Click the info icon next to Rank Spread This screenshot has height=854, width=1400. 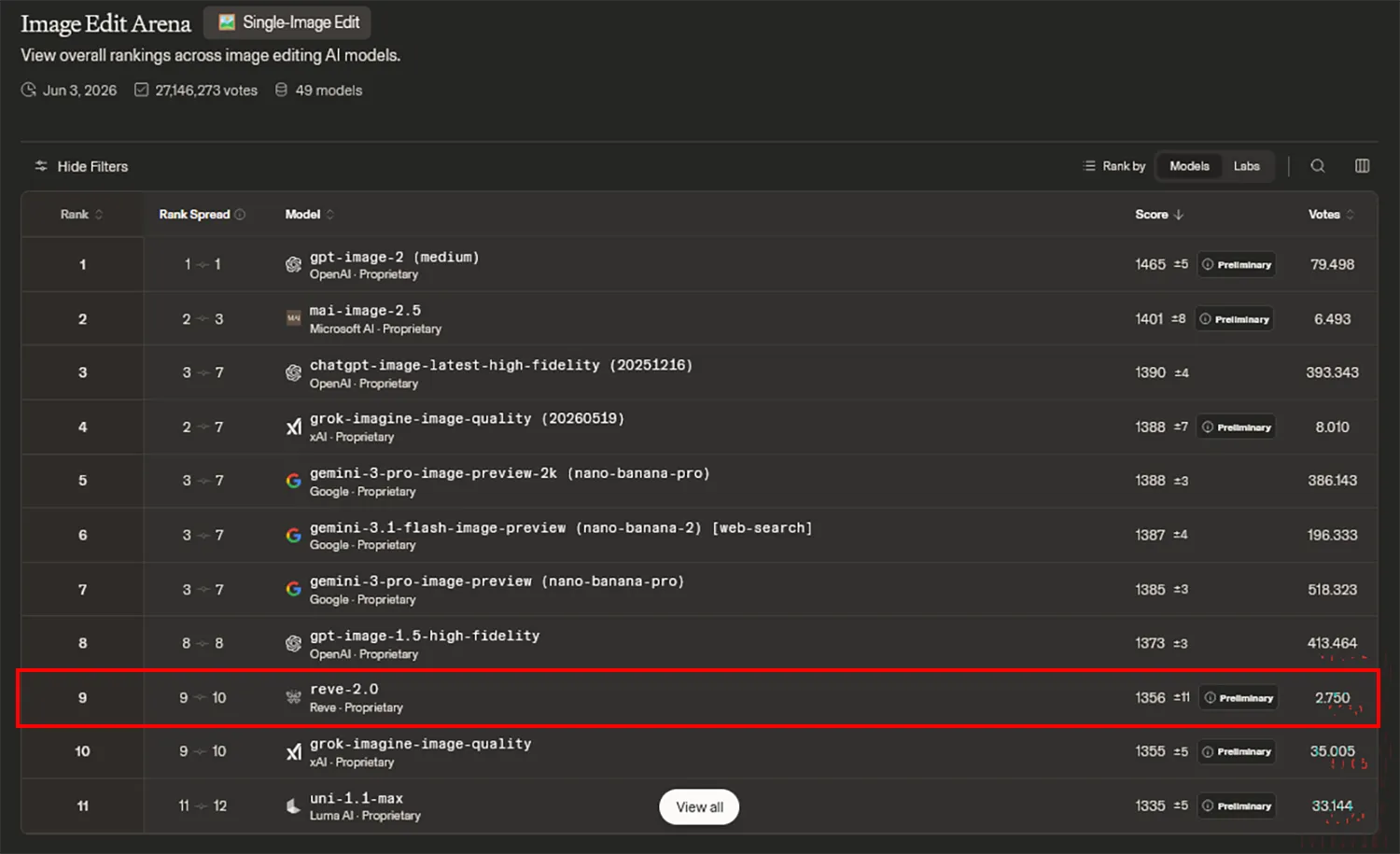coord(240,215)
